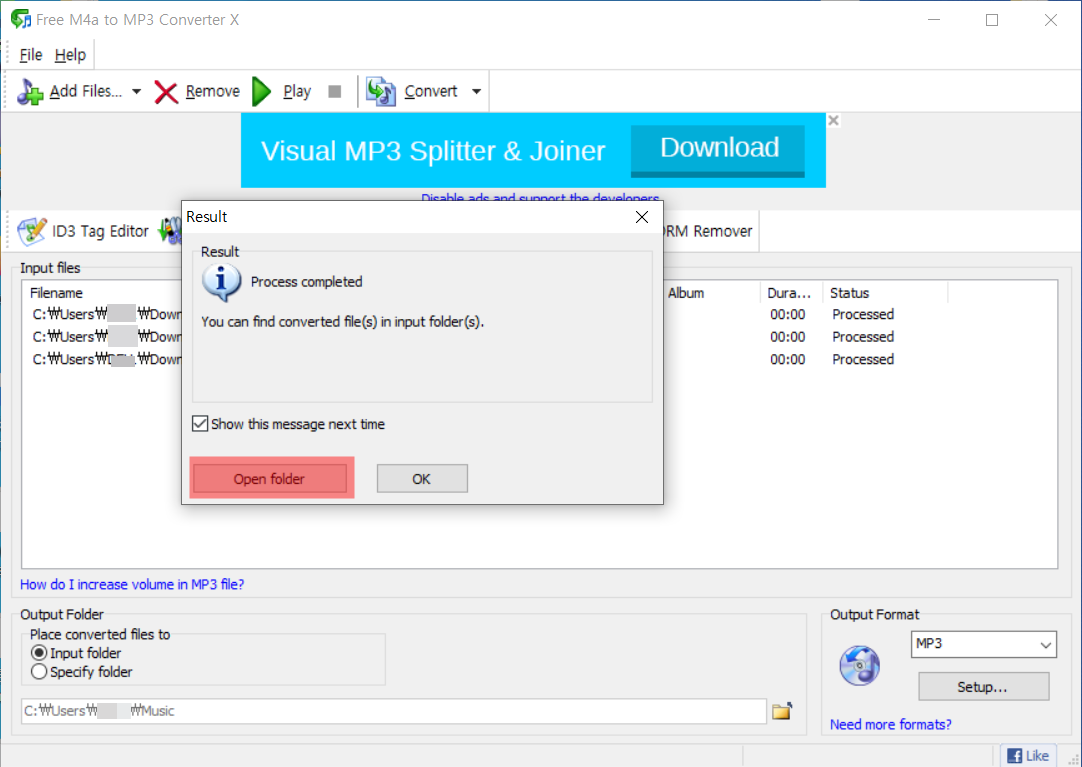Viewport: 1082px width, 767px height.
Task: Expand the Add Files dropdown arrow
Action: point(136,91)
